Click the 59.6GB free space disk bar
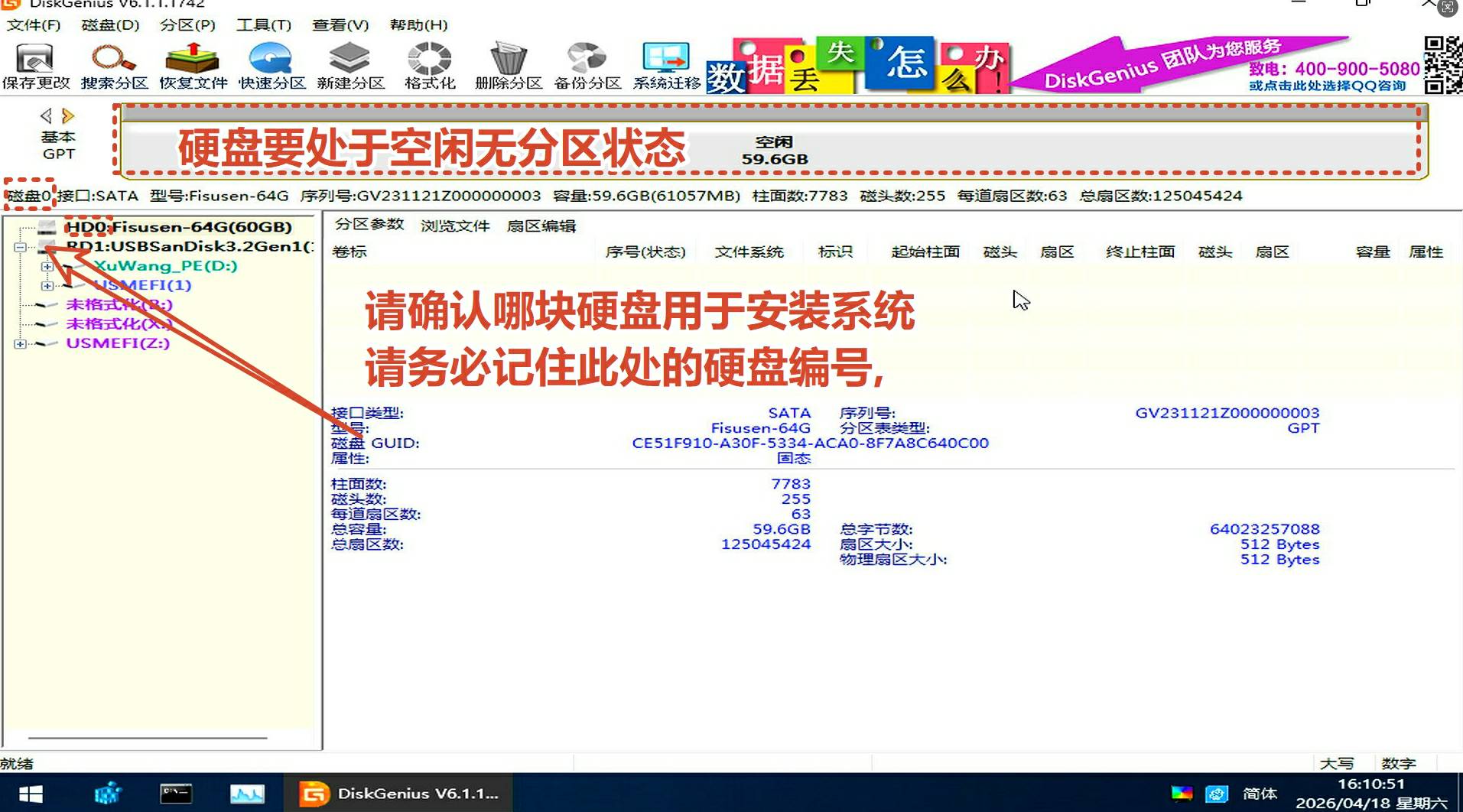The width and height of the screenshot is (1463, 812). (x=774, y=151)
